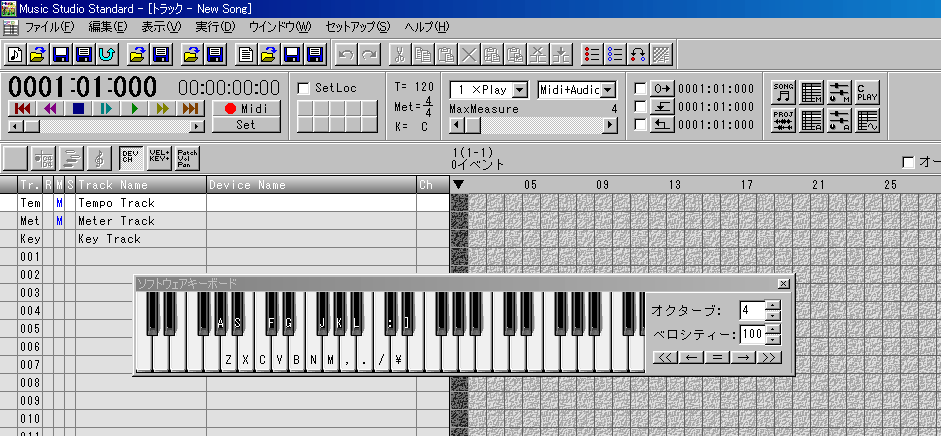
Task: Tick the checkbox beside the punch-in arrow button
Action: 641,107
